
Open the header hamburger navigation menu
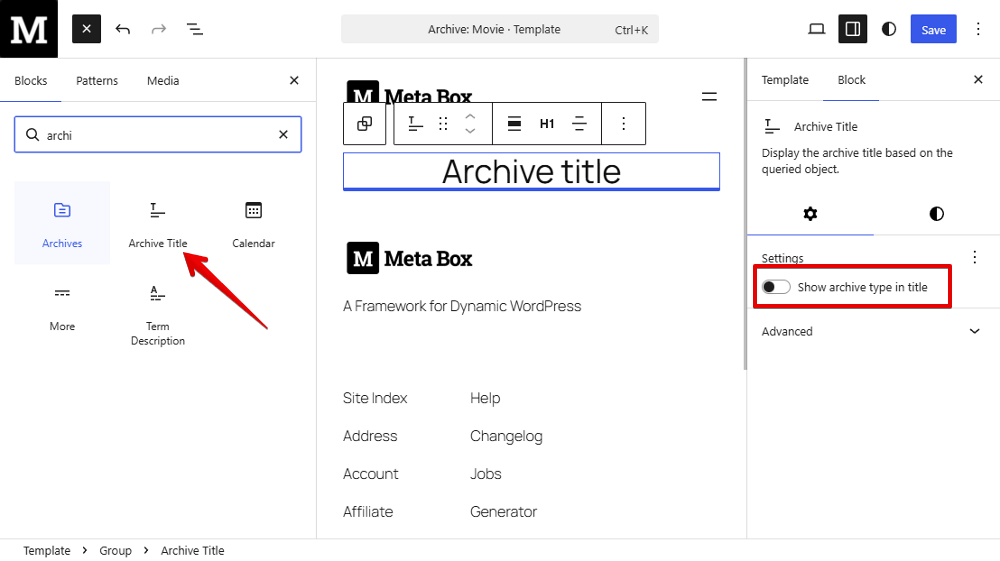(709, 97)
